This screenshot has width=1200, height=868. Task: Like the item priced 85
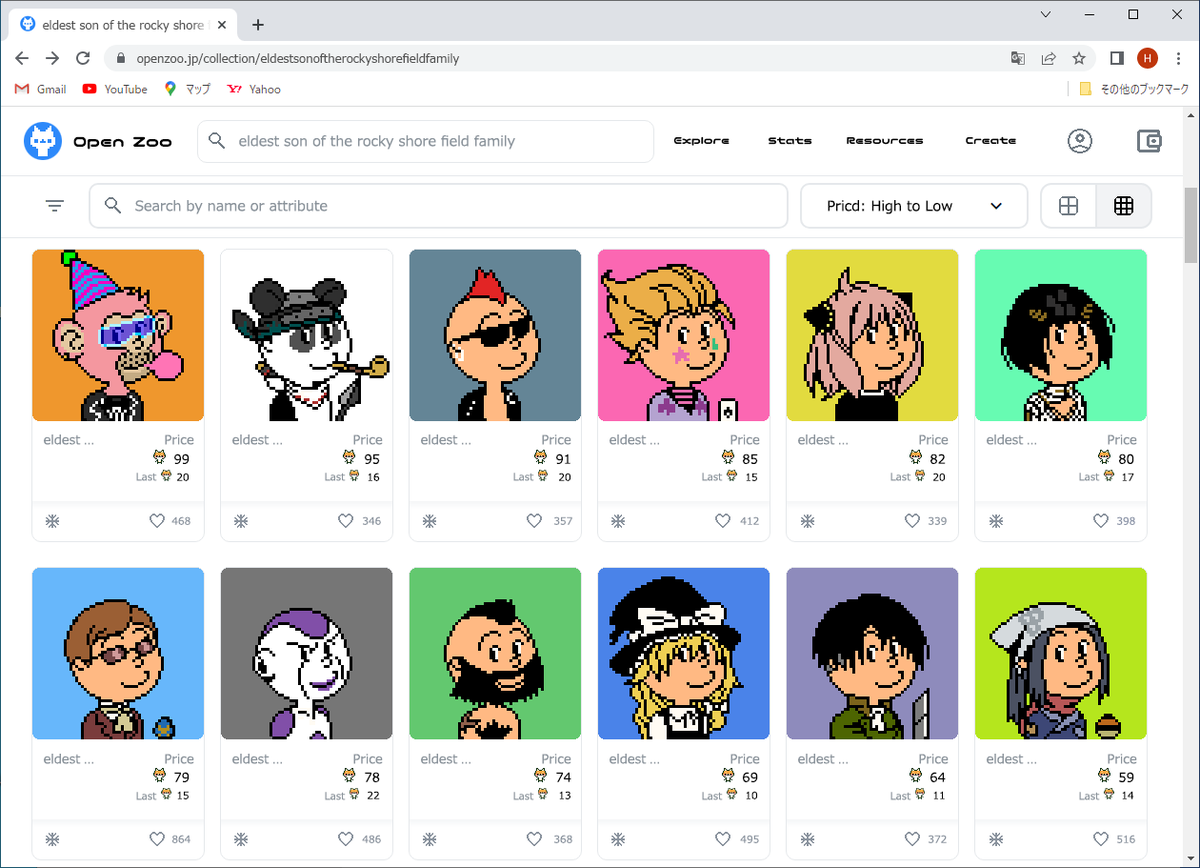723,521
